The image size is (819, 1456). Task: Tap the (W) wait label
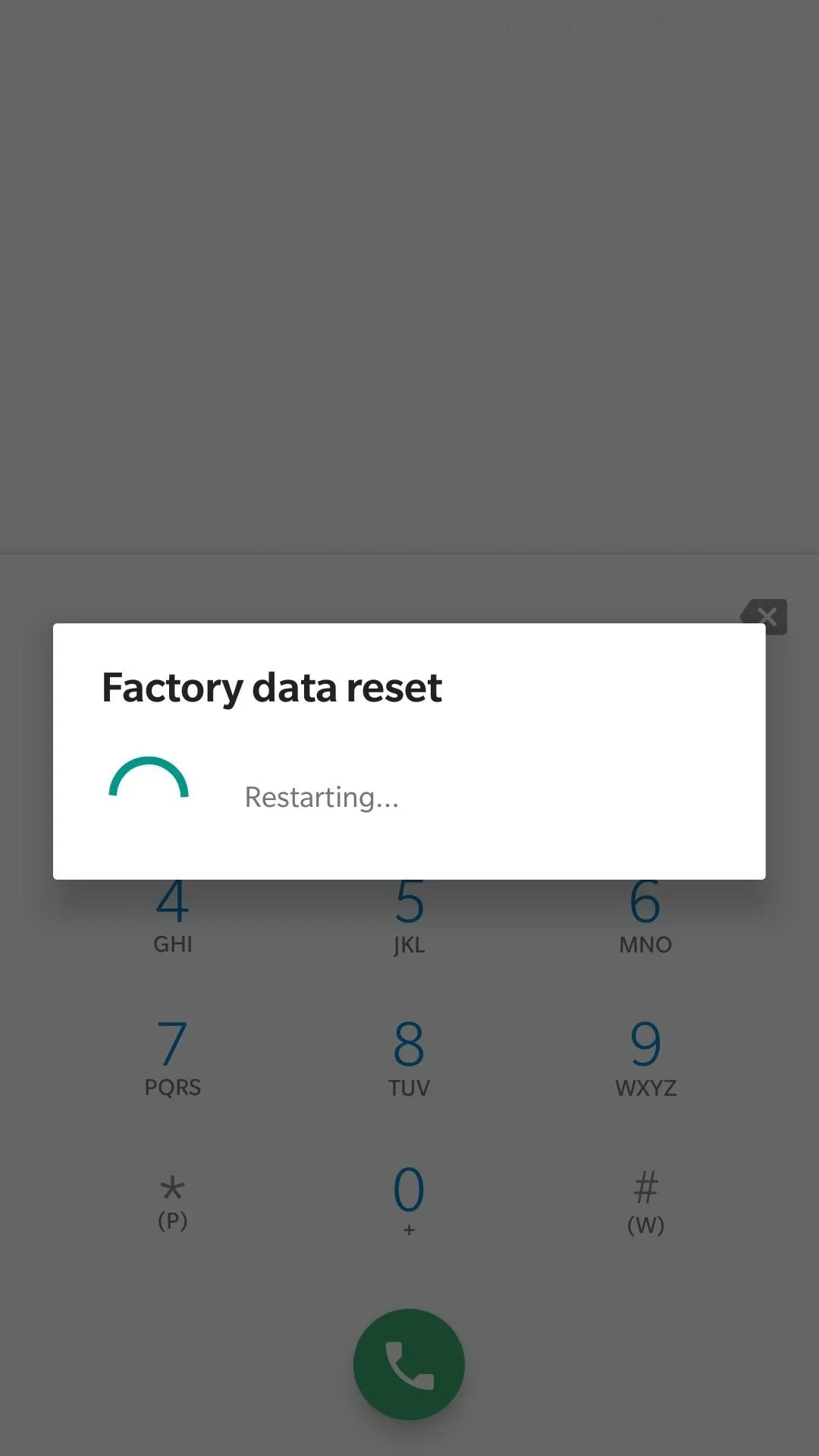(645, 1225)
